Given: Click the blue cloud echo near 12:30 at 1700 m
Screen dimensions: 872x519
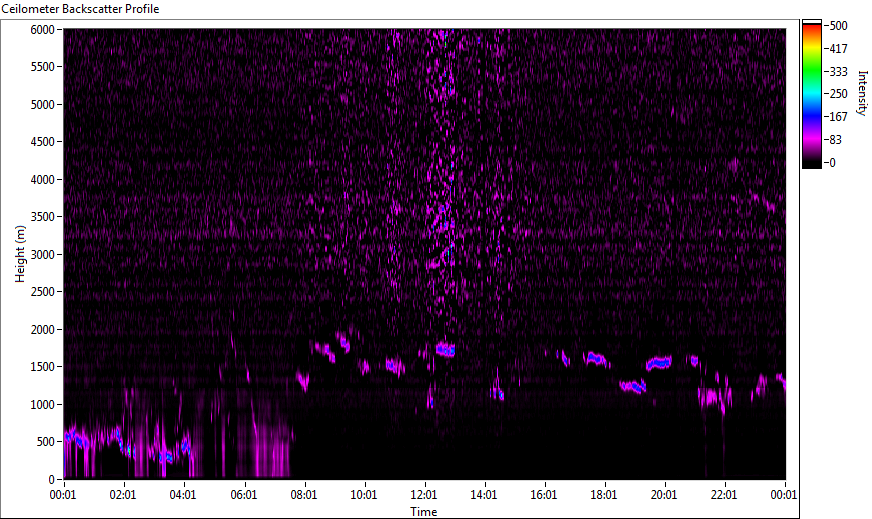Looking at the screenshot, I should (445, 349).
